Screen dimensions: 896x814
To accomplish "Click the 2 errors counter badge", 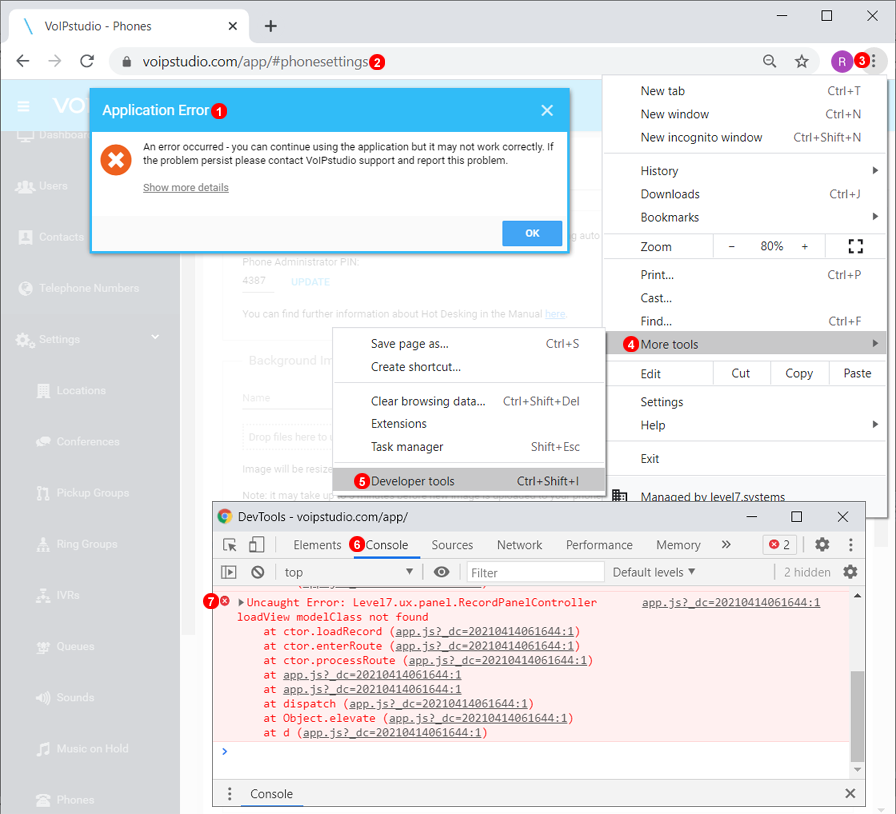I will point(779,545).
